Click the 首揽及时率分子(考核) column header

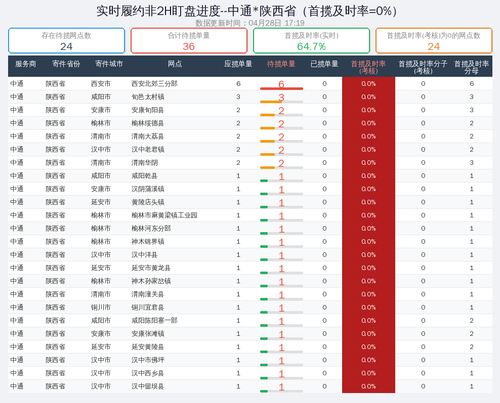point(423,67)
